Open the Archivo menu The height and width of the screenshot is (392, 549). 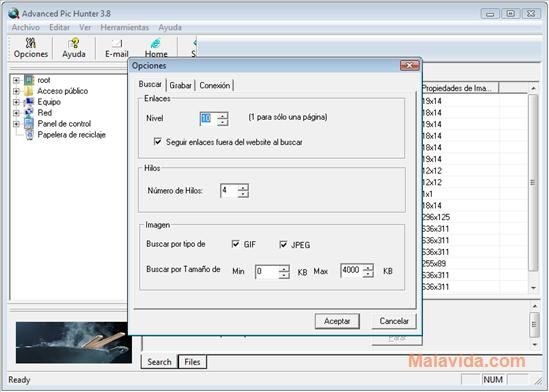[26, 27]
